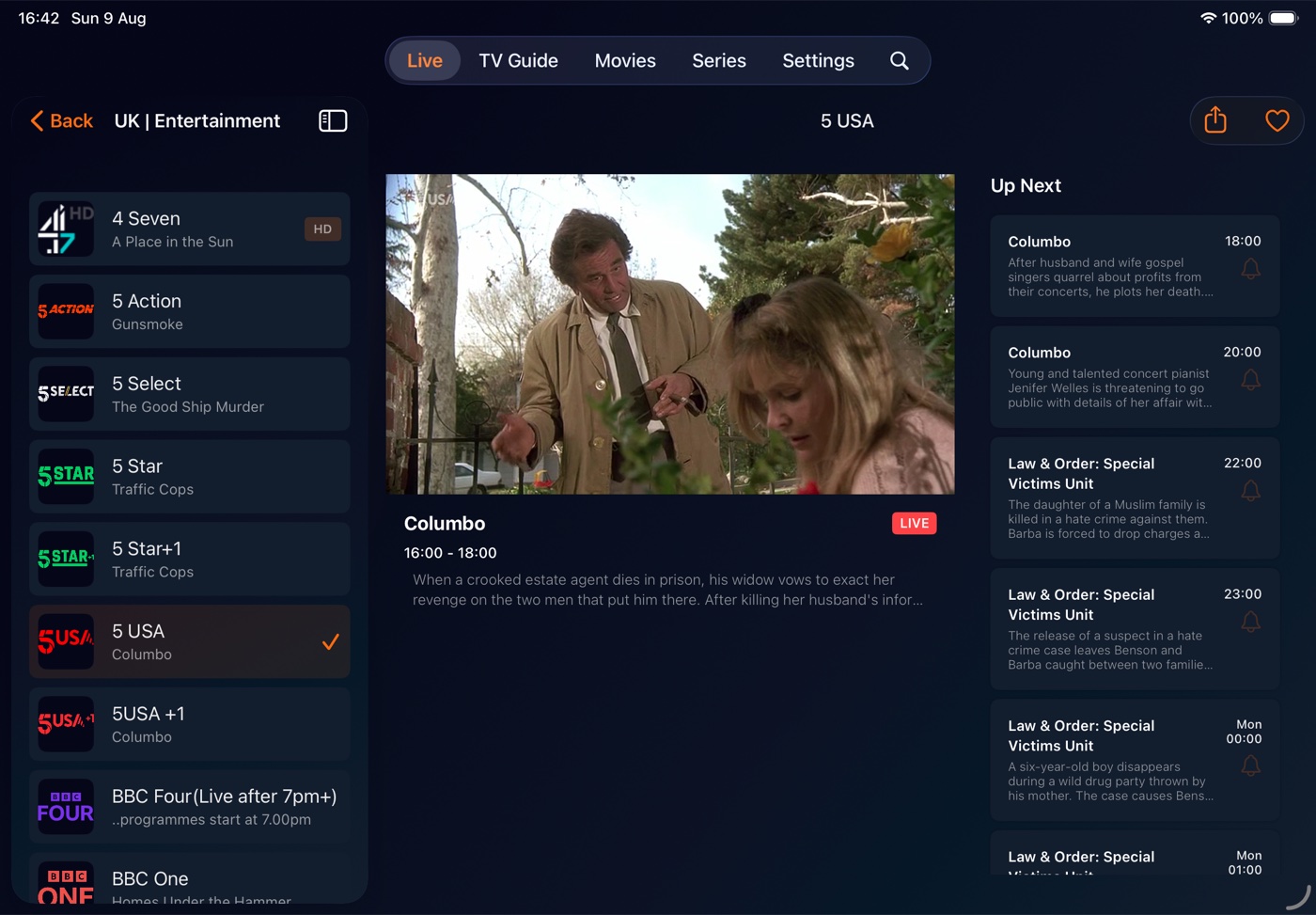Click the 5USA +1 channel logo
Viewport: 1316px width, 915px height.
[x=66, y=724]
